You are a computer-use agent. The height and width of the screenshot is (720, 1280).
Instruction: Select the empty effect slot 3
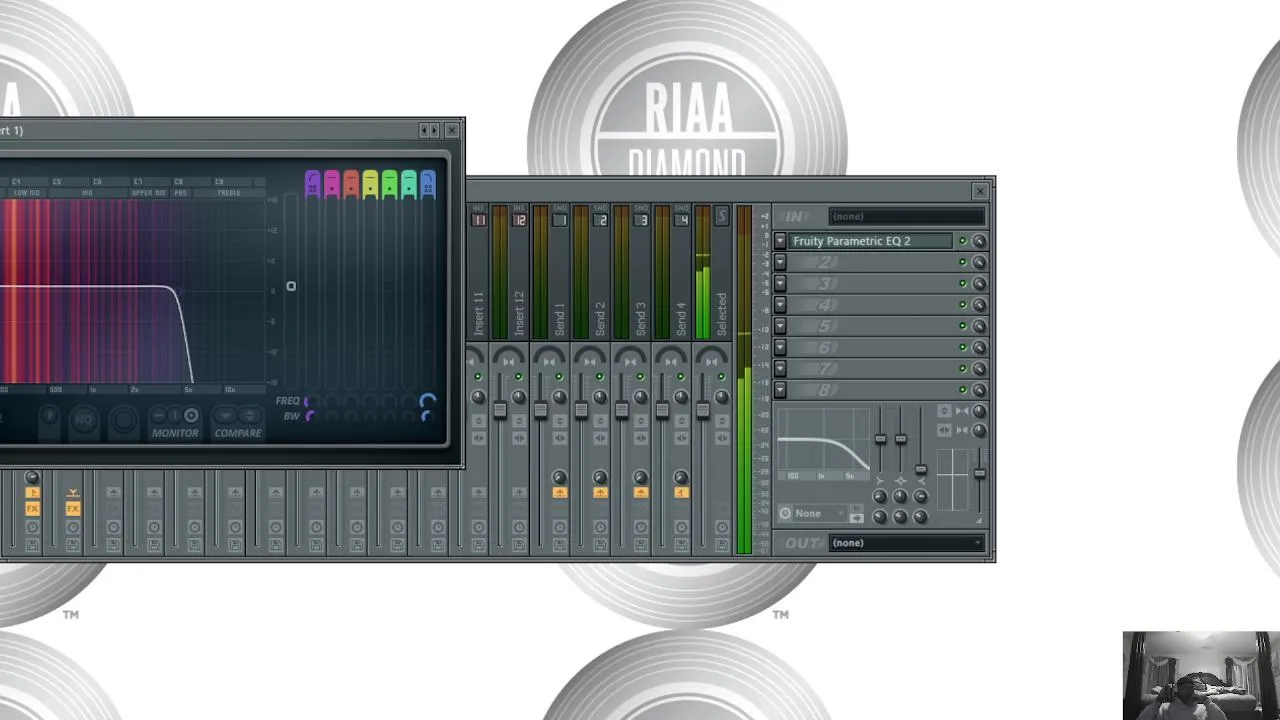click(x=870, y=283)
